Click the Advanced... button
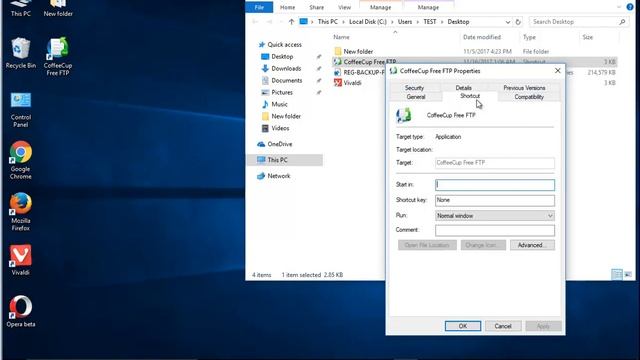Screen dimensions: 640x360 pos(532,245)
